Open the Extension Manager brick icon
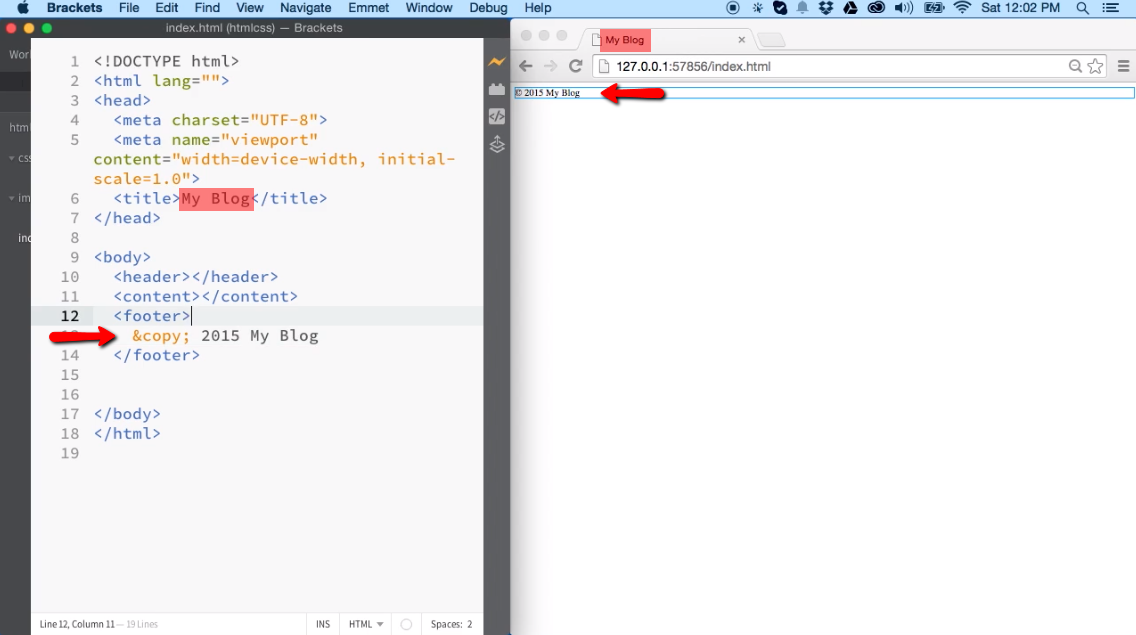1136x635 pixels. tap(497, 88)
